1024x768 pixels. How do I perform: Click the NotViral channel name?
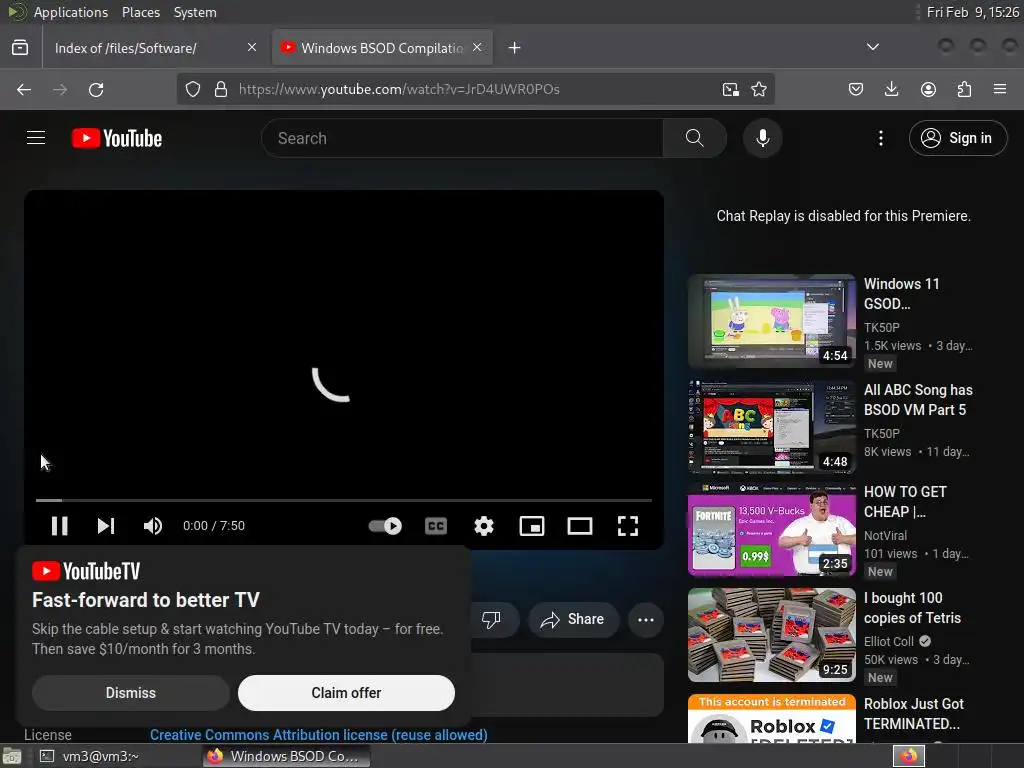pos(885,536)
